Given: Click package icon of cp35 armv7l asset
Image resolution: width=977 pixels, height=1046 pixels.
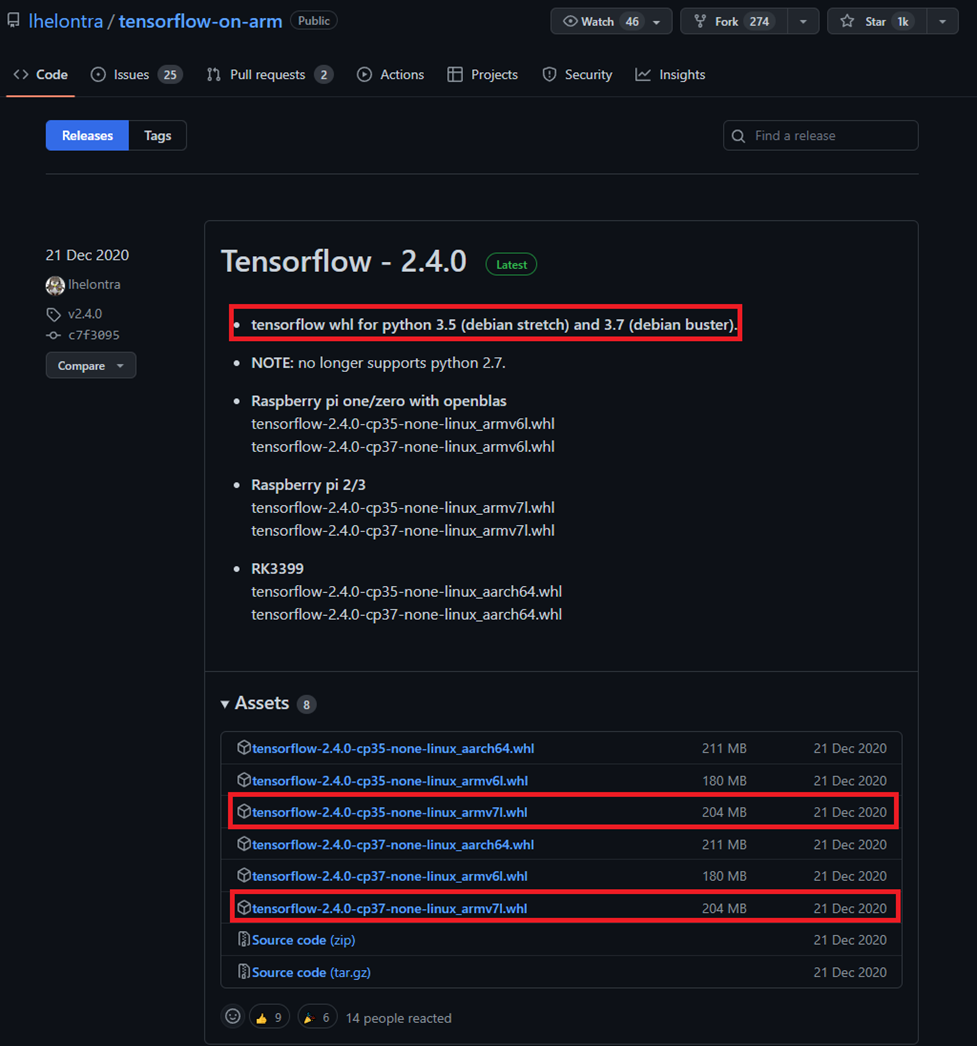Looking at the screenshot, I should pyautogui.click(x=244, y=811).
